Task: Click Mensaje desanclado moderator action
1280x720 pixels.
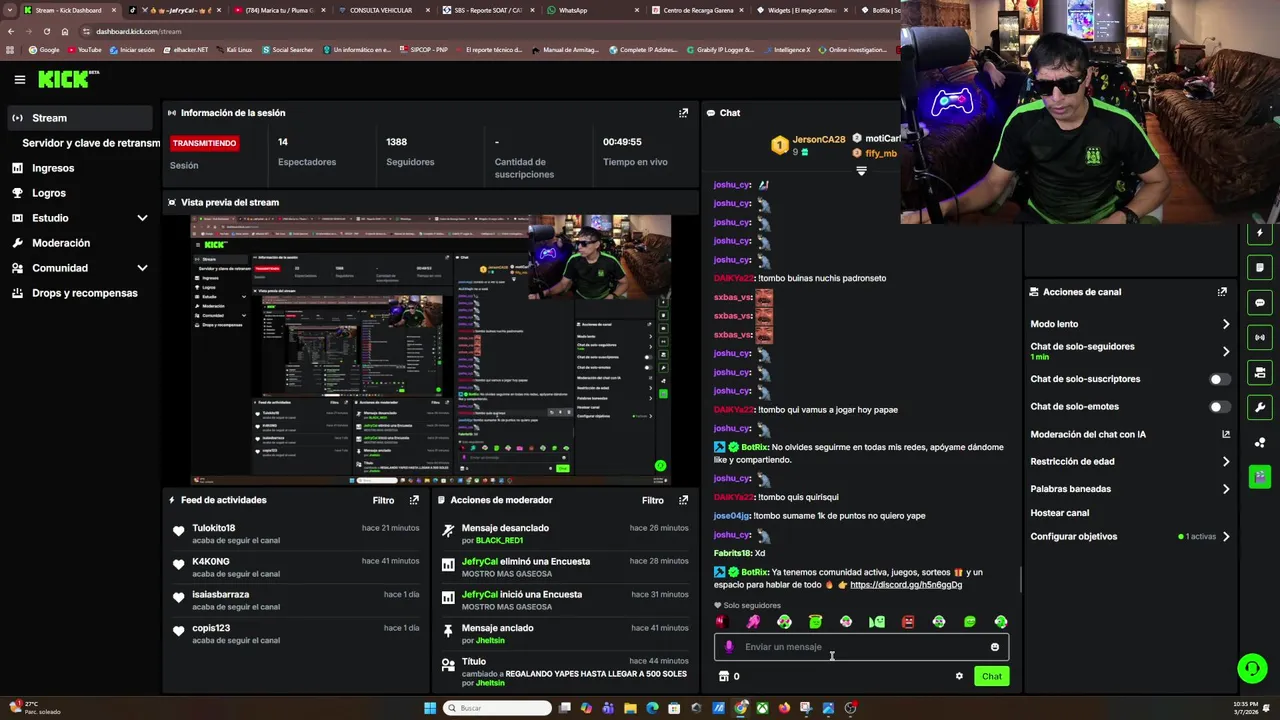Action: coord(505,528)
